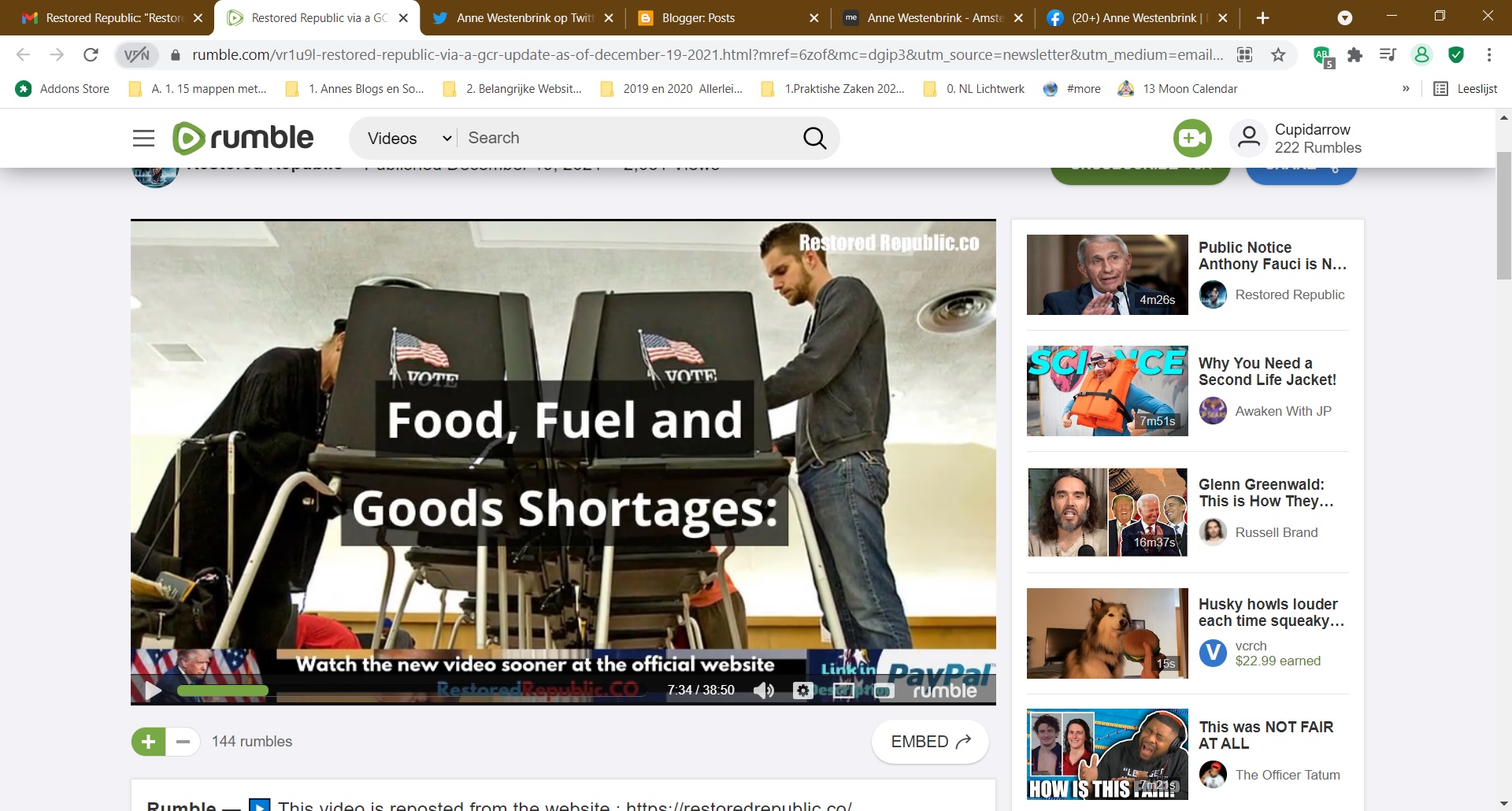
Task: Visit Restored Republic channel in sidebar
Action: pos(1290,294)
